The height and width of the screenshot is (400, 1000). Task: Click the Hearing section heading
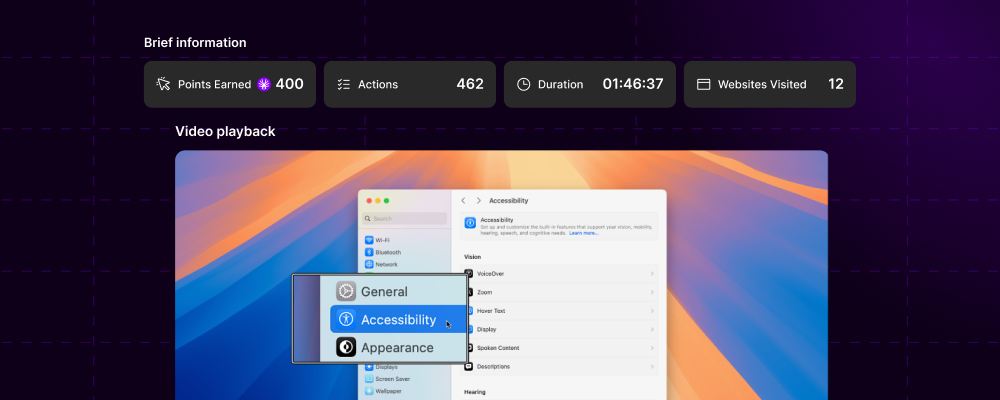click(x=474, y=392)
